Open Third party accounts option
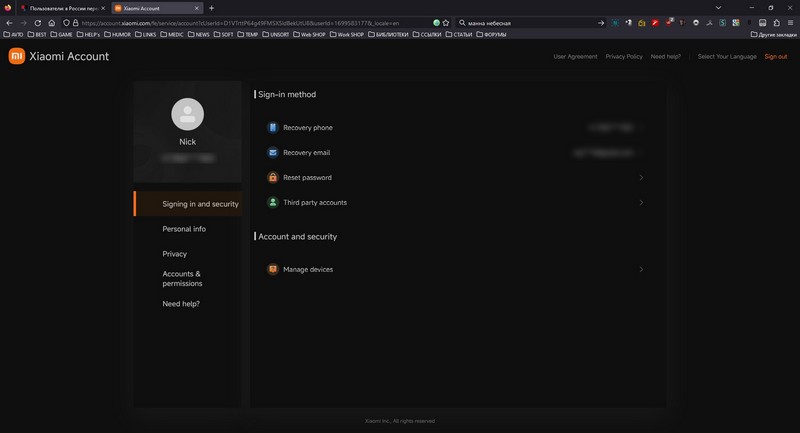 pos(454,202)
